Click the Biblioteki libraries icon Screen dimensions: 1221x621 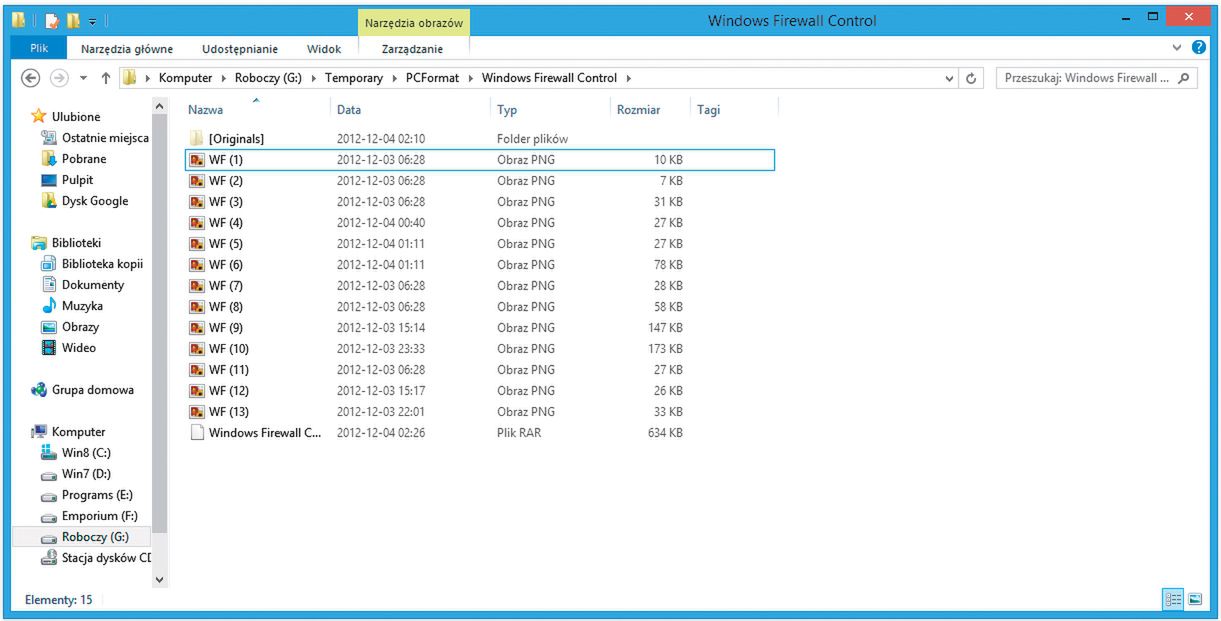point(39,243)
